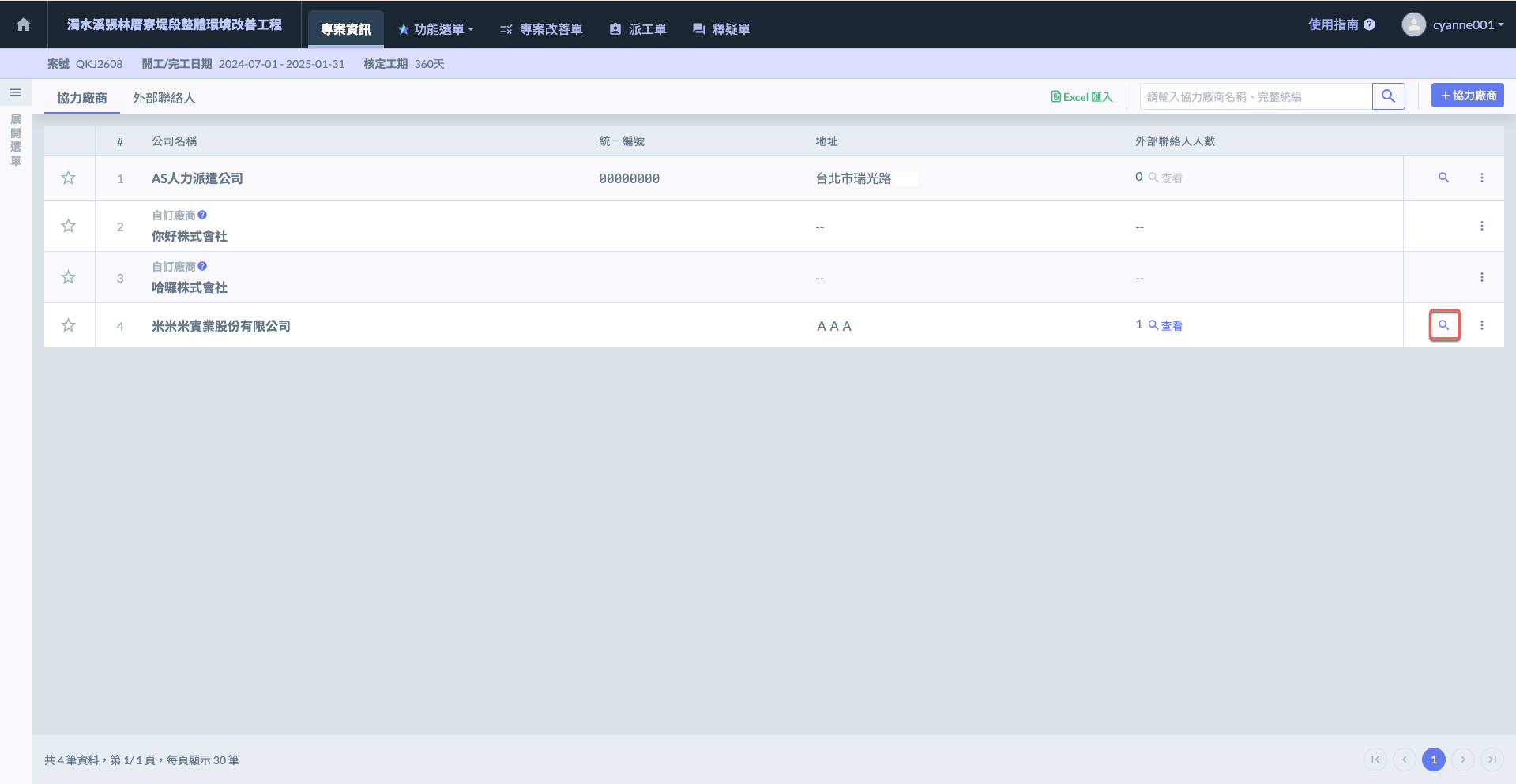1516x784 pixels.
Task: Click the ＋協力廠商 add button
Action: (x=1467, y=96)
